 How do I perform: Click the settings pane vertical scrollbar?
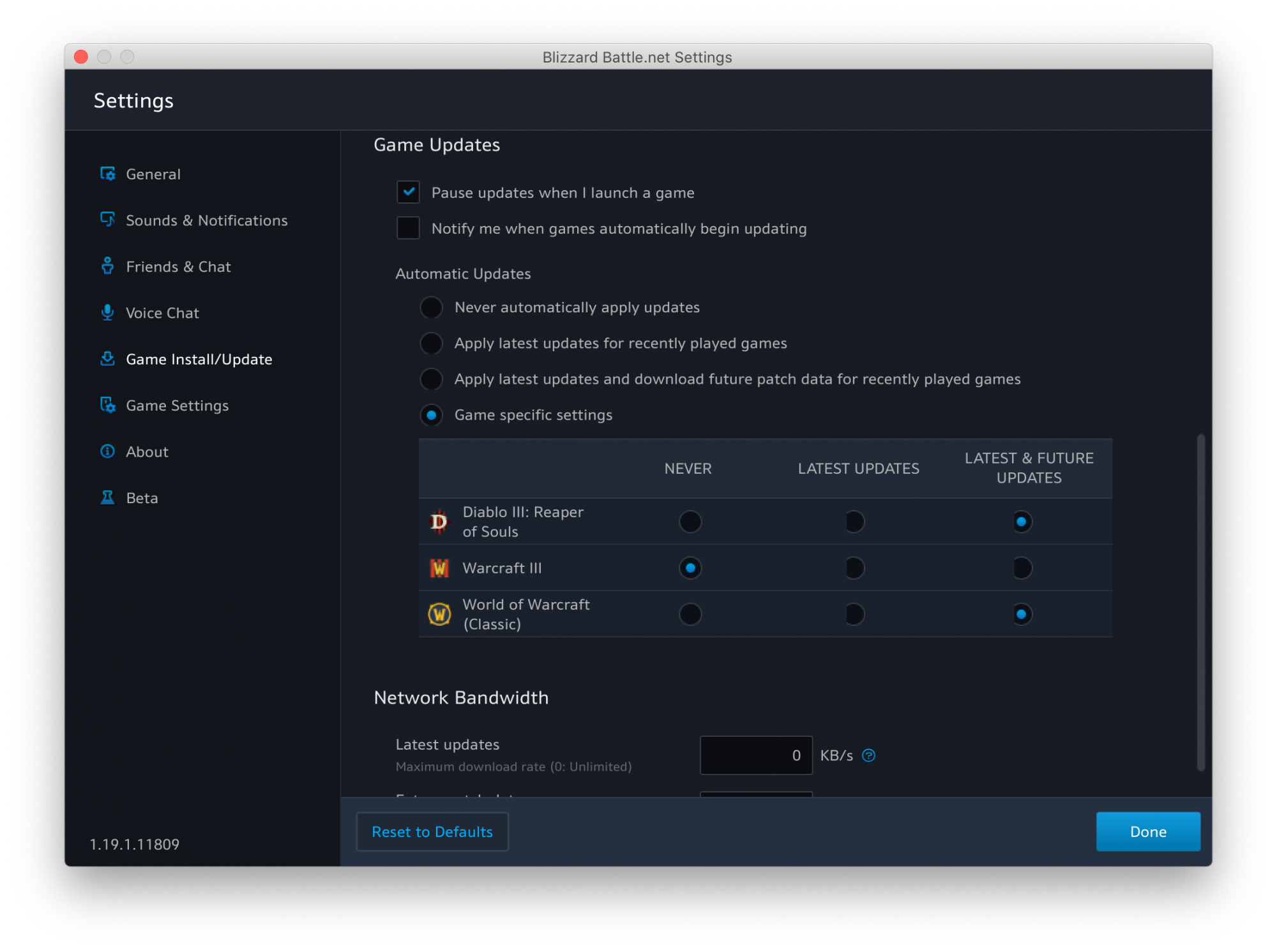[1200, 602]
